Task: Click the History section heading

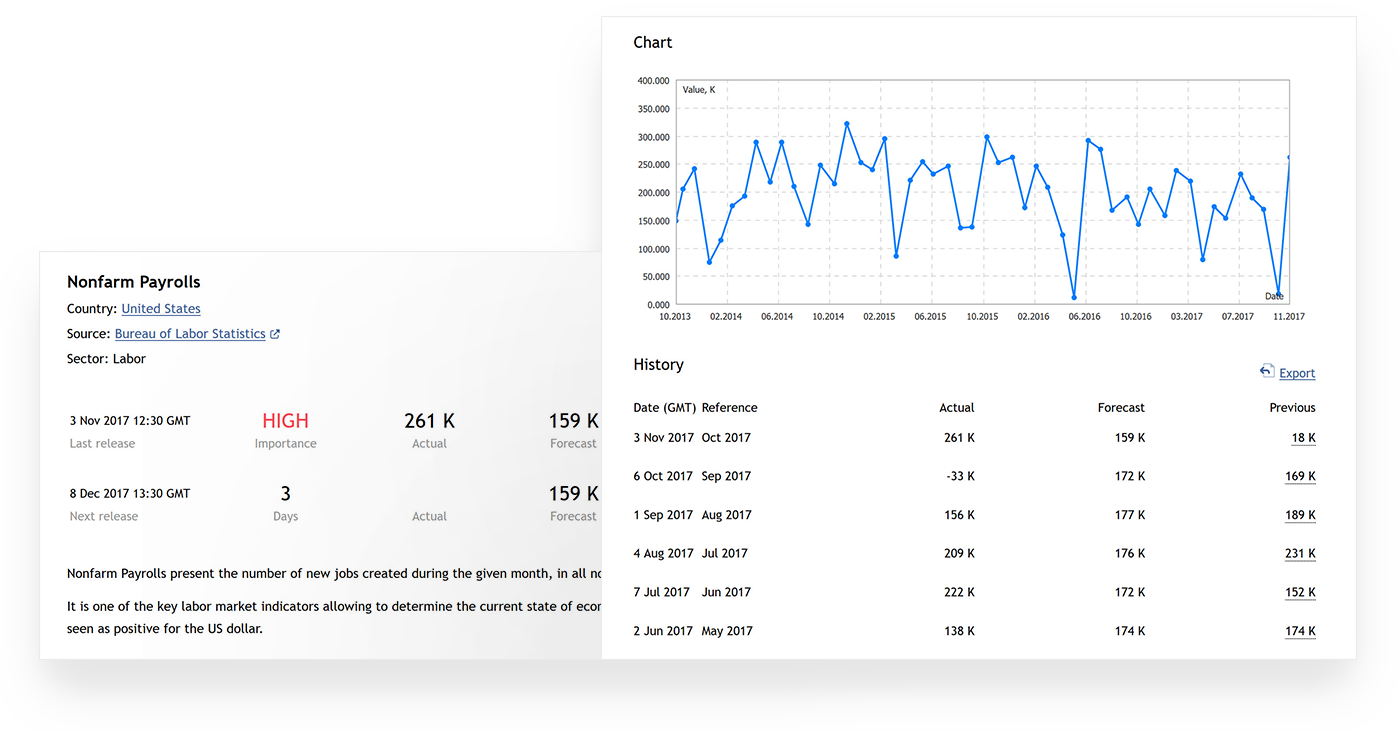Action: 658,364
